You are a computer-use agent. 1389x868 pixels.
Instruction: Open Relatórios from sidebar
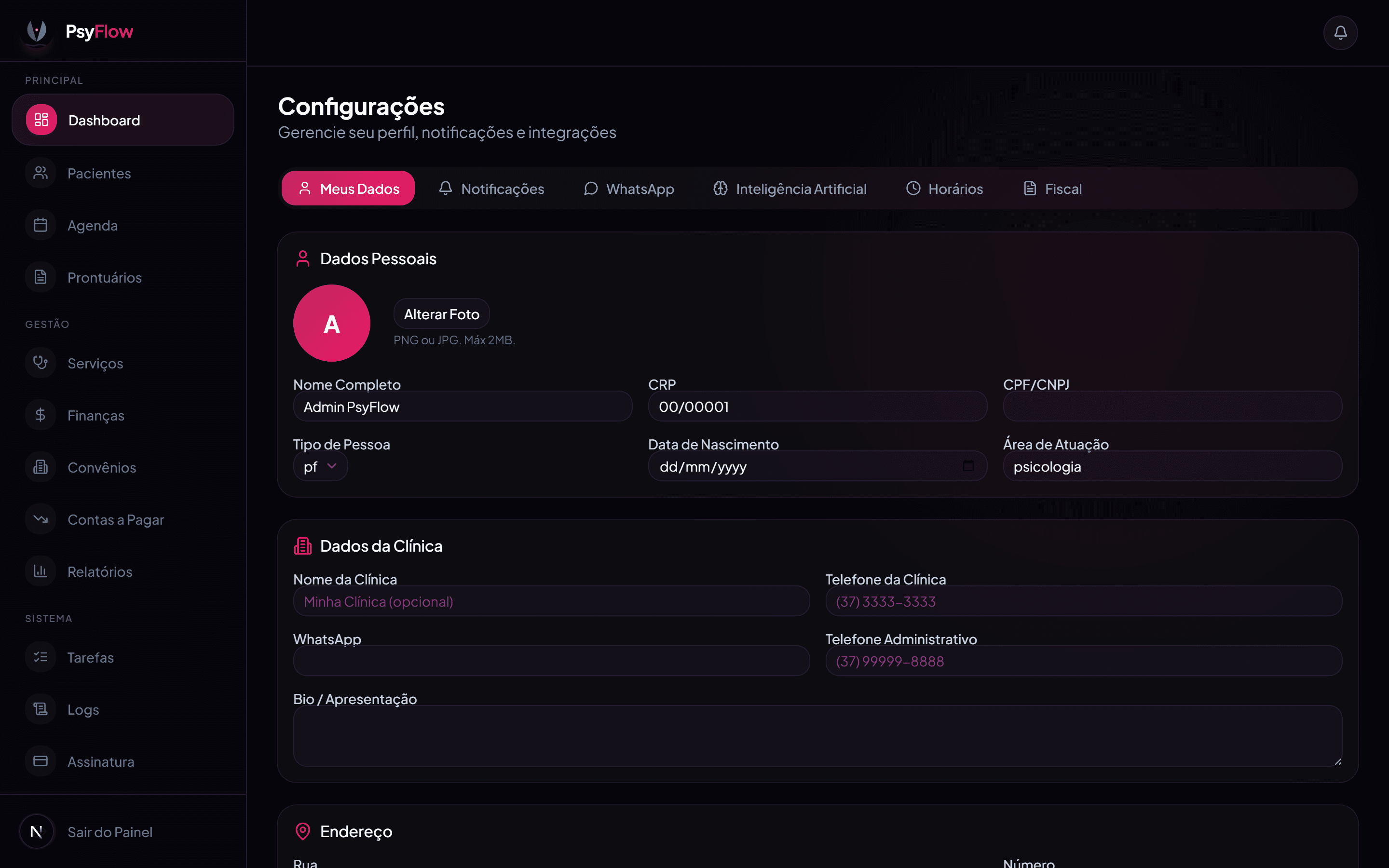tap(123, 571)
